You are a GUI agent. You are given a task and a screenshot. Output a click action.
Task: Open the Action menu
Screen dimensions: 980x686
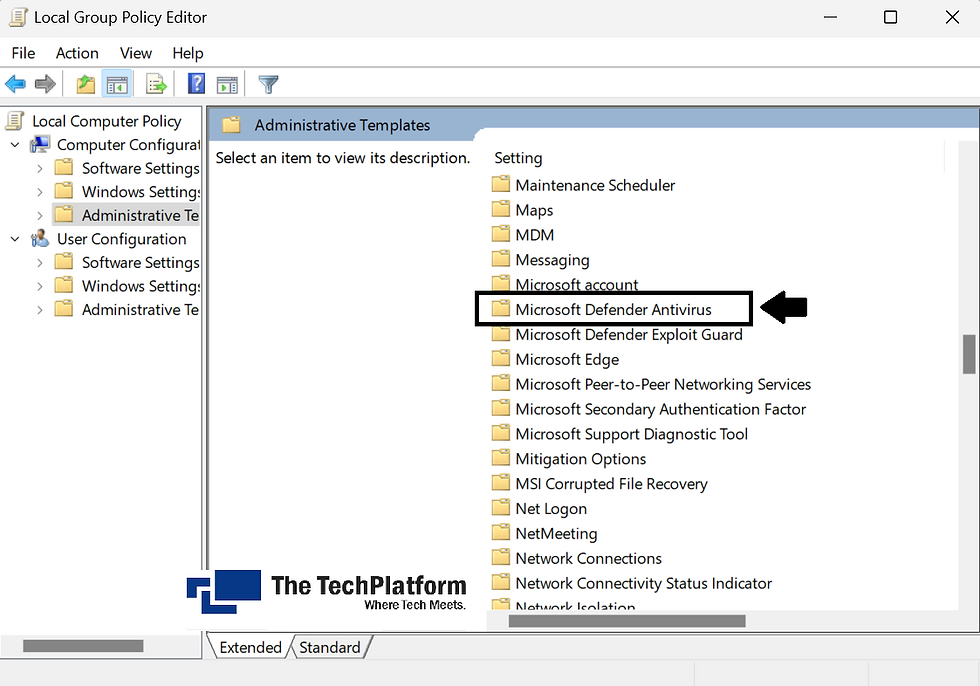click(x=77, y=53)
